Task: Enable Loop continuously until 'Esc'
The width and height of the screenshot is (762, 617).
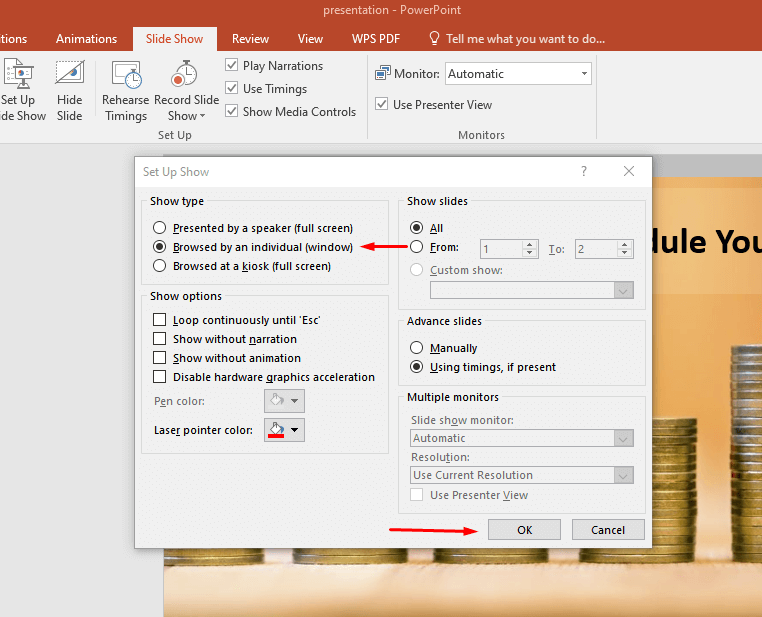Action: [x=160, y=320]
